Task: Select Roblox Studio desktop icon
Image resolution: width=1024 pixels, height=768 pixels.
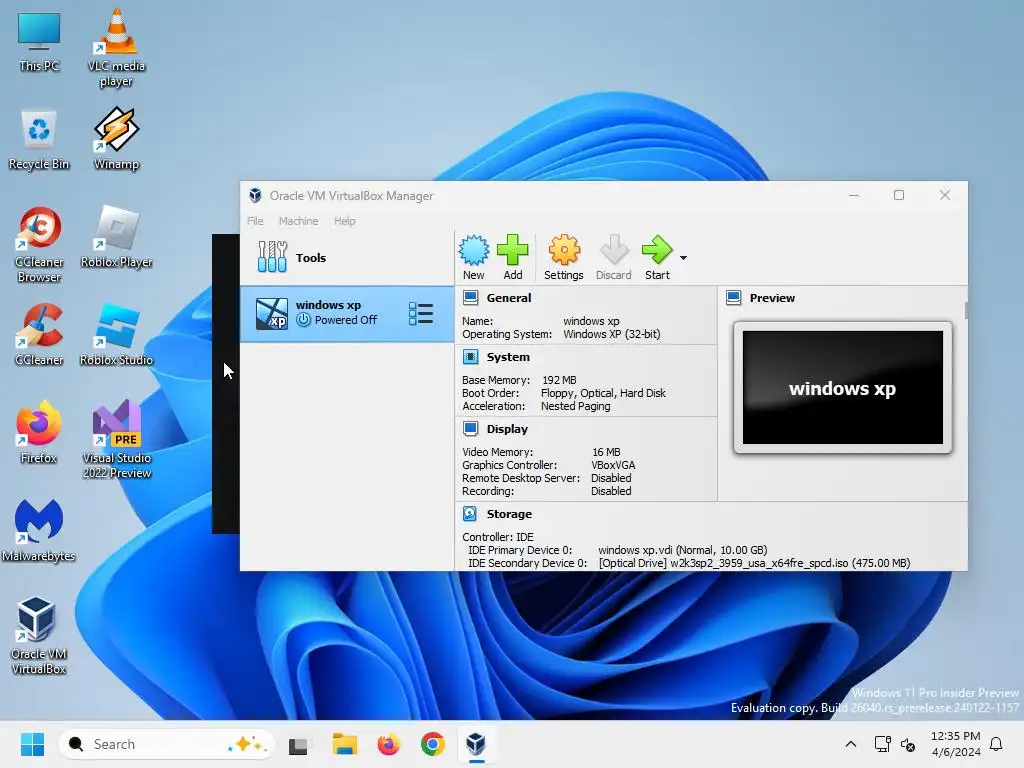Action: coord(116,335)
